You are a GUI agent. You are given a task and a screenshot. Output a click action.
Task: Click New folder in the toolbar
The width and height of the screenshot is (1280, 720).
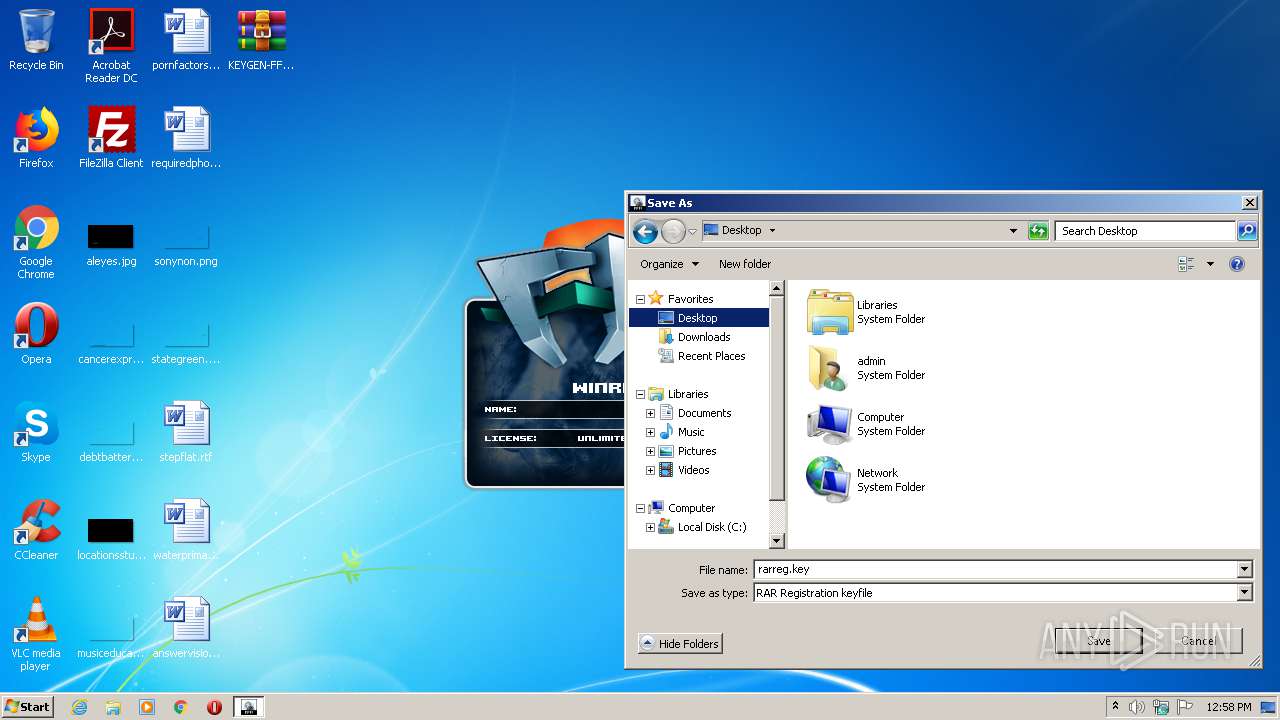click(x=745, y=264)
